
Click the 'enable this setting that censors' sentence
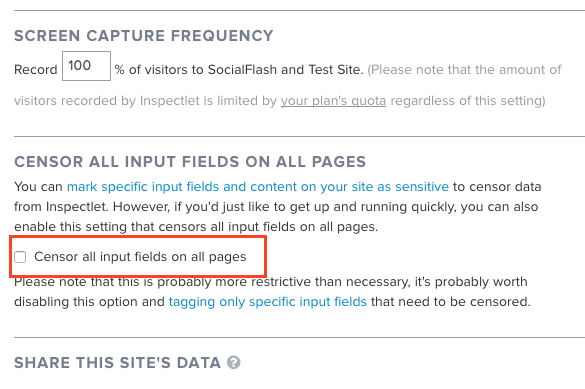click(x=196, y=227)
